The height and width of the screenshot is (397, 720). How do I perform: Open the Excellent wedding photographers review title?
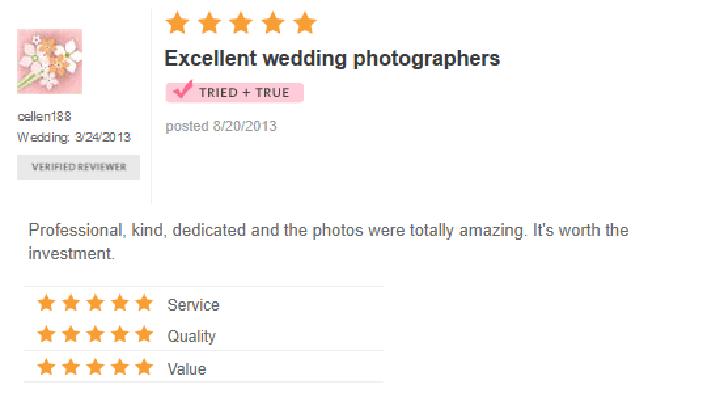click(x=332, y=59)
